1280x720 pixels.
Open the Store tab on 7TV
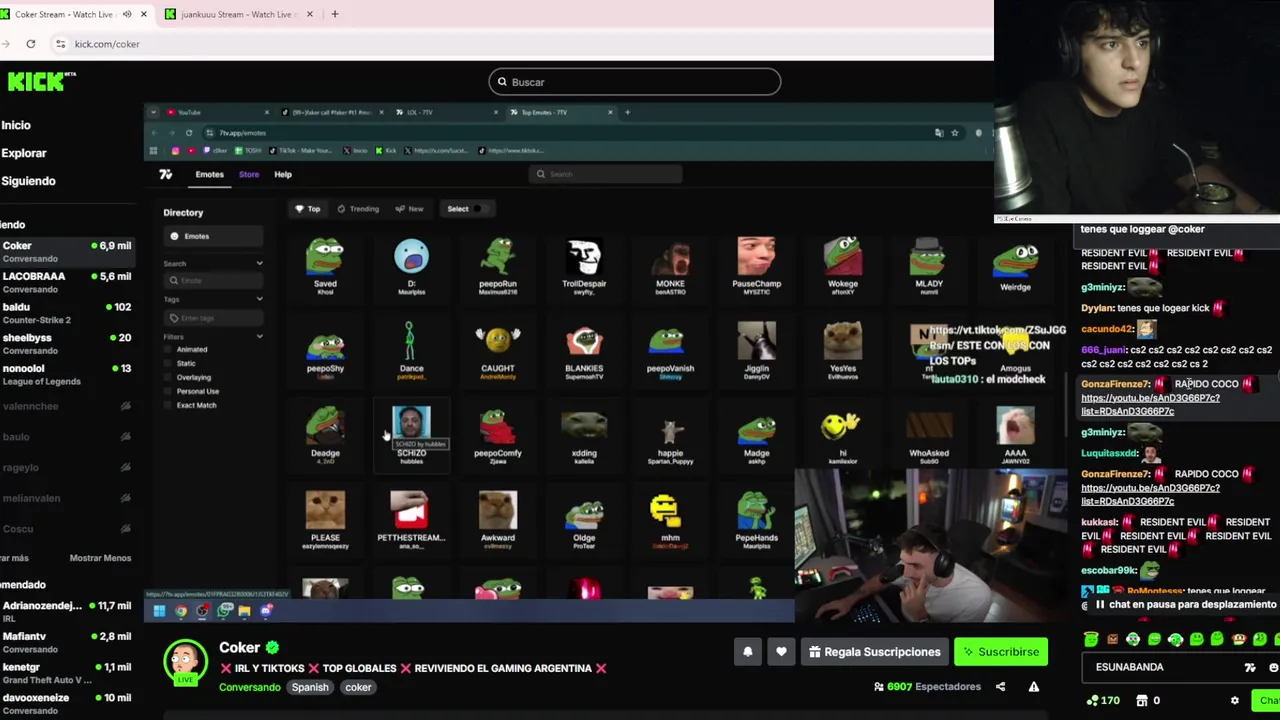249,175
